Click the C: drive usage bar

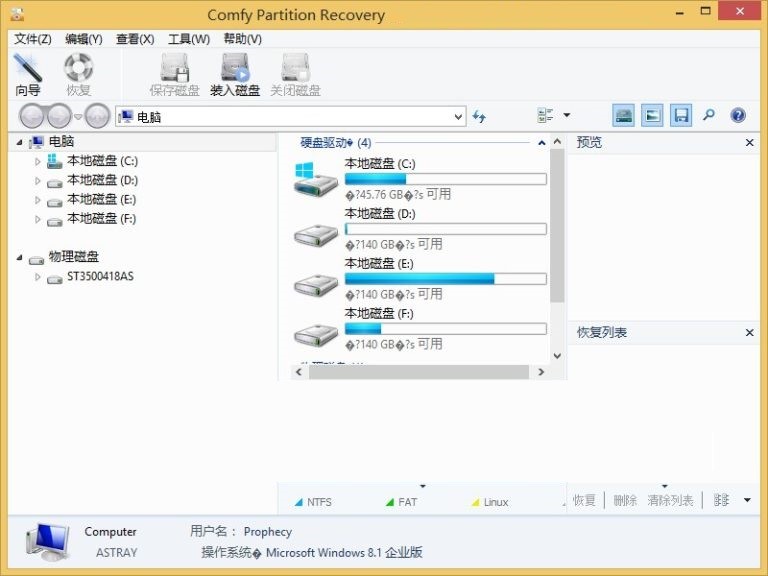pos(446,179)
